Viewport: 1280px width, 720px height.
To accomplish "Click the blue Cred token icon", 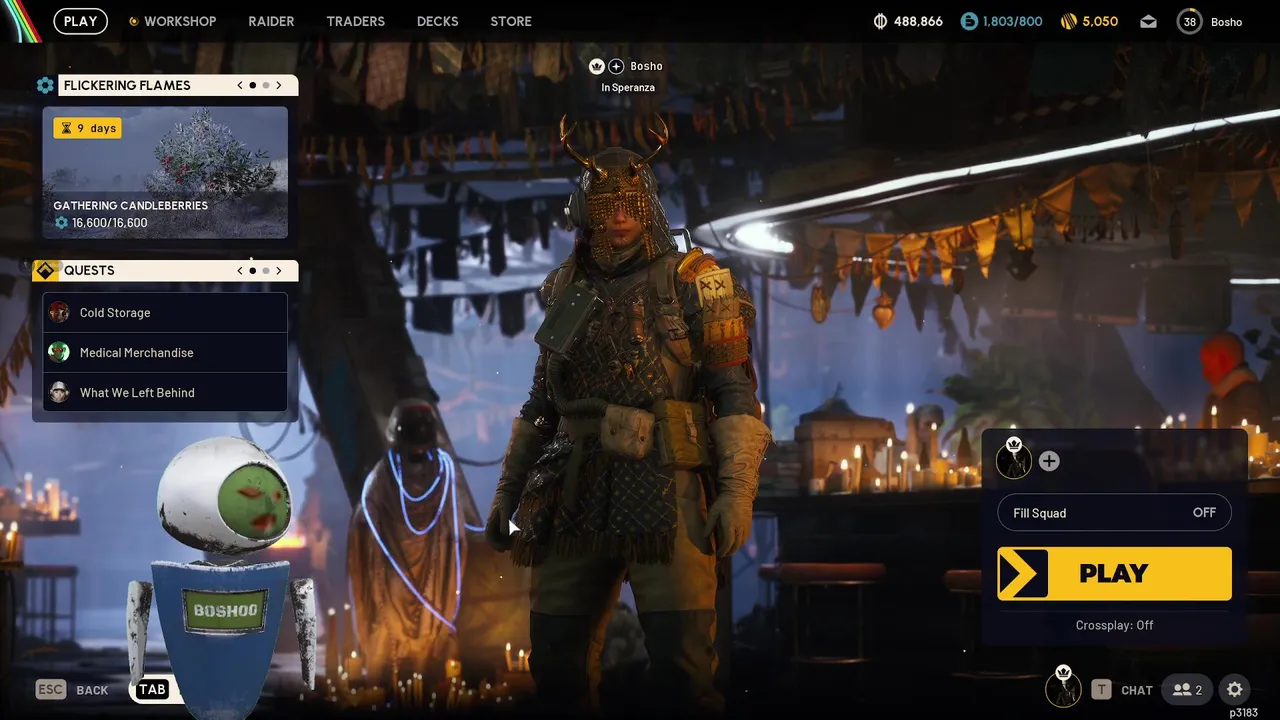I will tap(968, 21).
